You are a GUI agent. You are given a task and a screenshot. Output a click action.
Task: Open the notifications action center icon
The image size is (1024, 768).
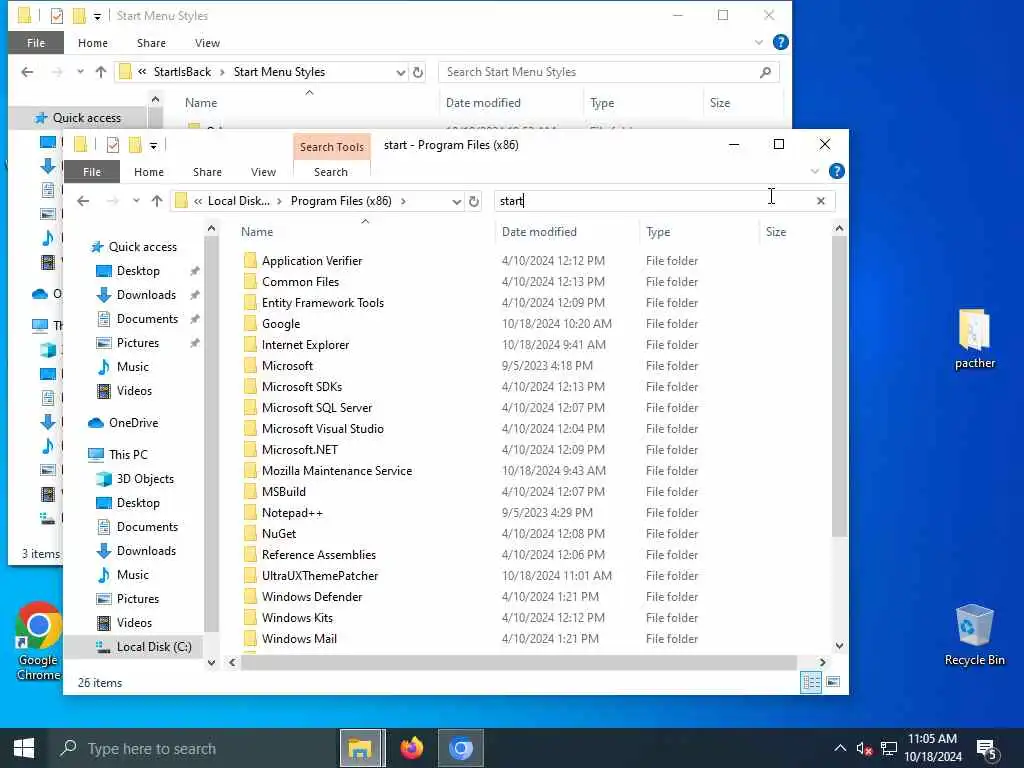click(986, 748)
